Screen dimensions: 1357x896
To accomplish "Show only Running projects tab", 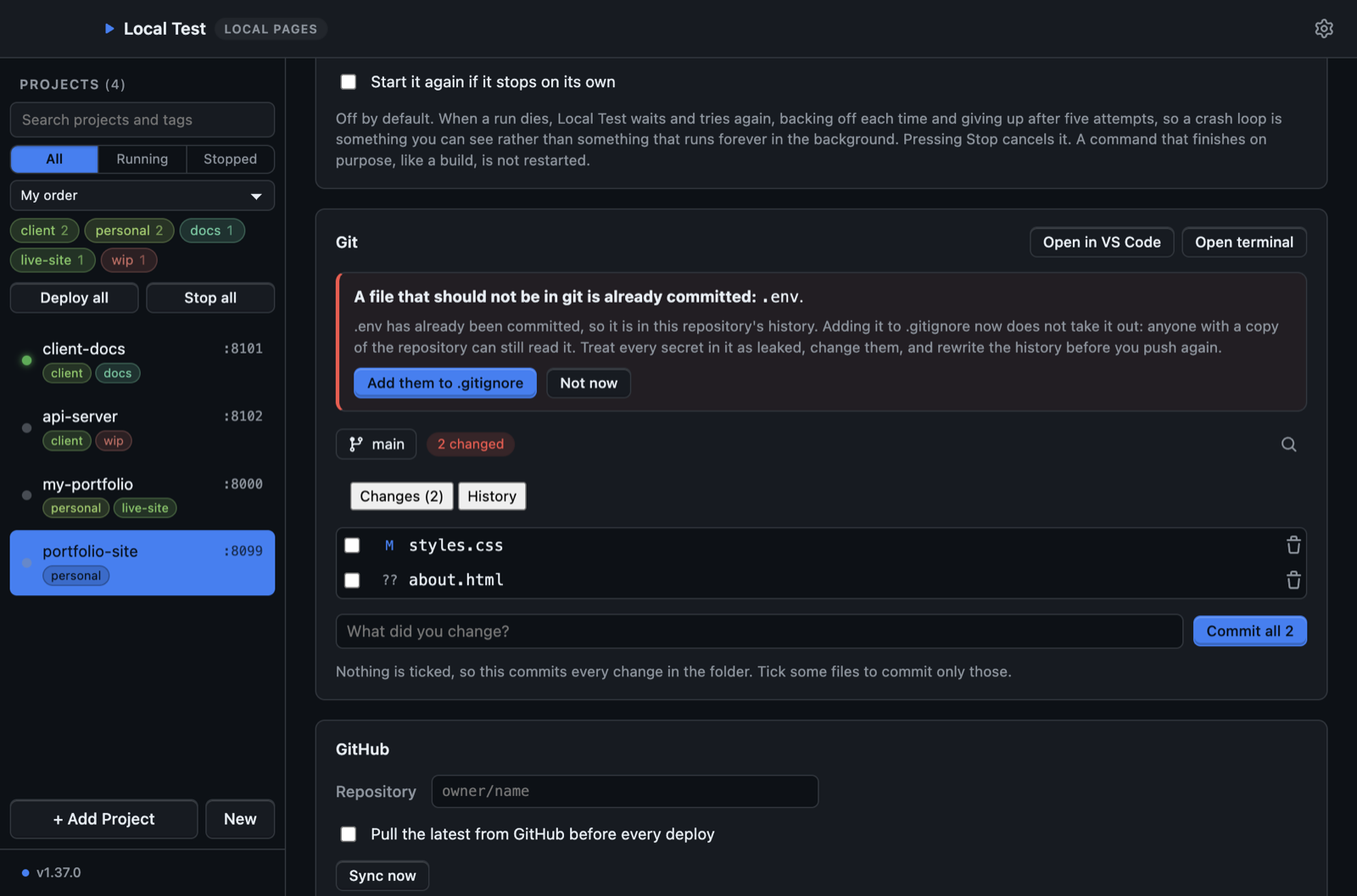I will tap(142, 159).
